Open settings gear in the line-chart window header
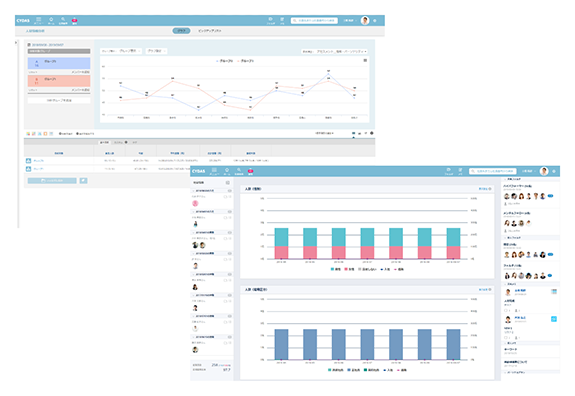The image size is (575, 396). coord(374,21)
